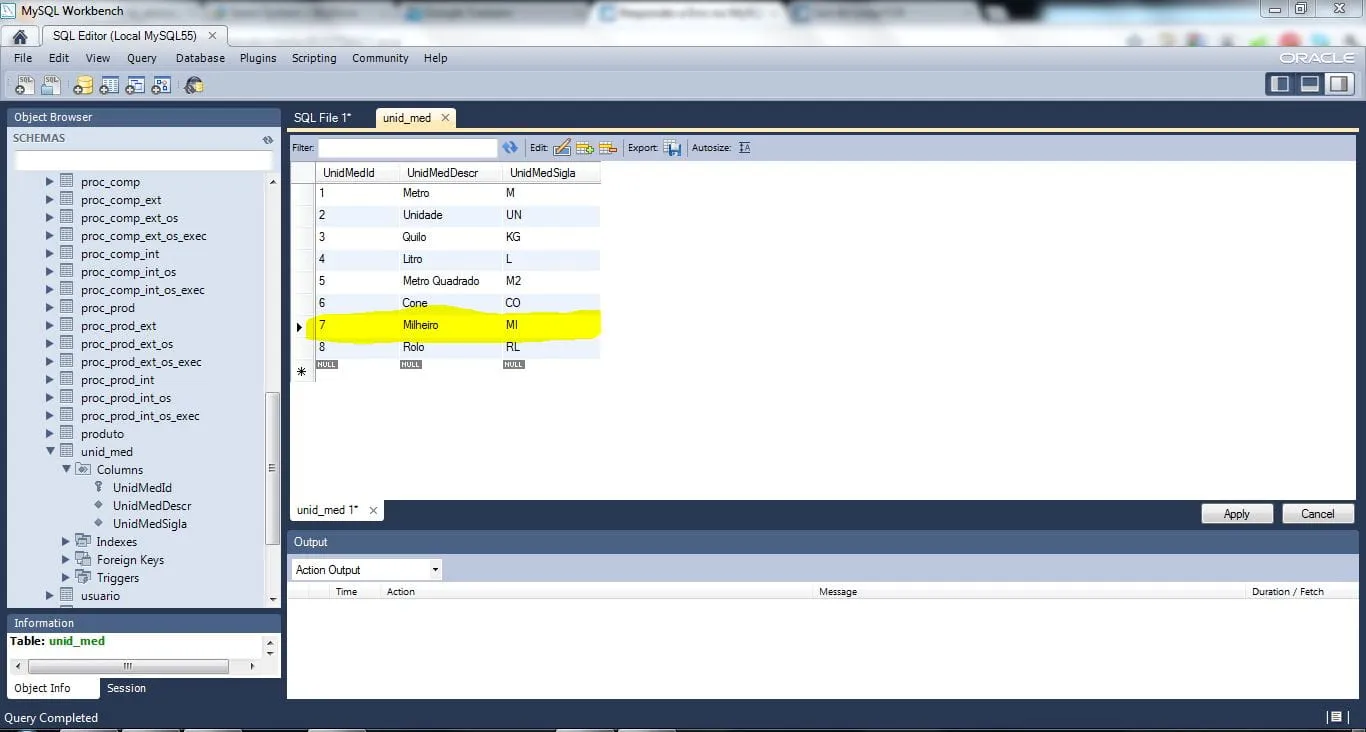
Task: Export recordset using the Export icon
Action: [x=673, y=148]
